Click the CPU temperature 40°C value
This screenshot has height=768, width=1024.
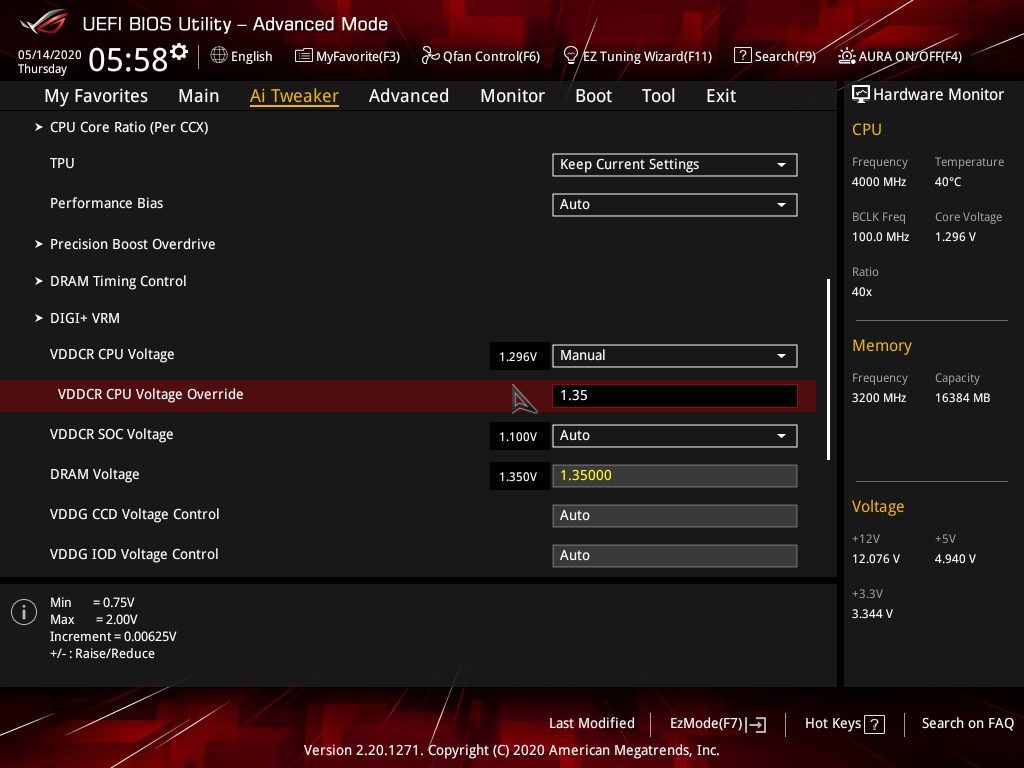[948, 182]
